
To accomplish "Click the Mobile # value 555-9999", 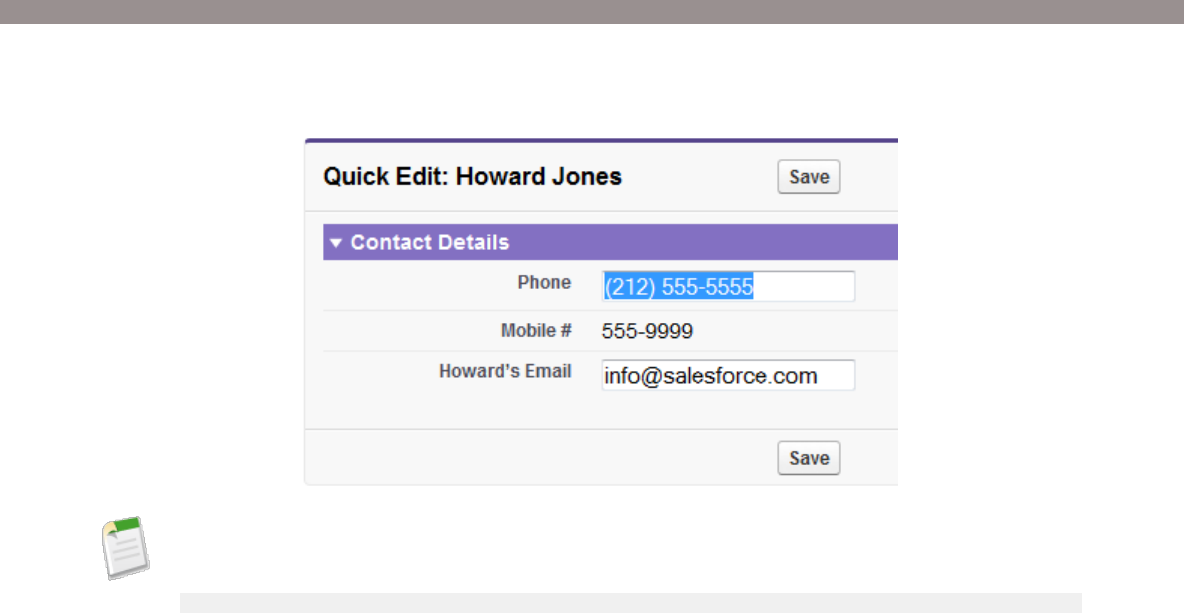I will [647, 331].
